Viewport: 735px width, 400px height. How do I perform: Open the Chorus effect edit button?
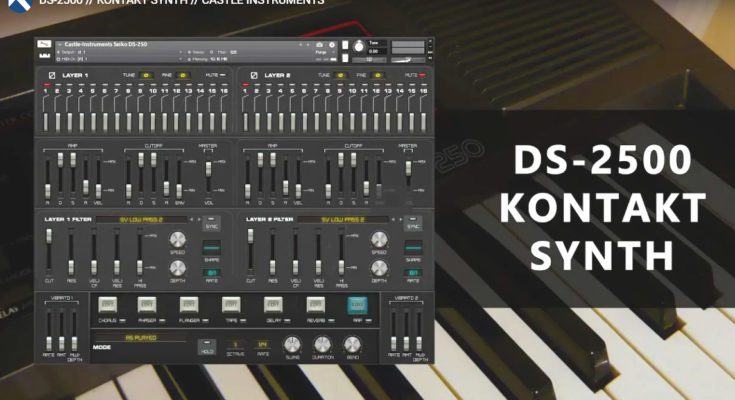point(107,305)
